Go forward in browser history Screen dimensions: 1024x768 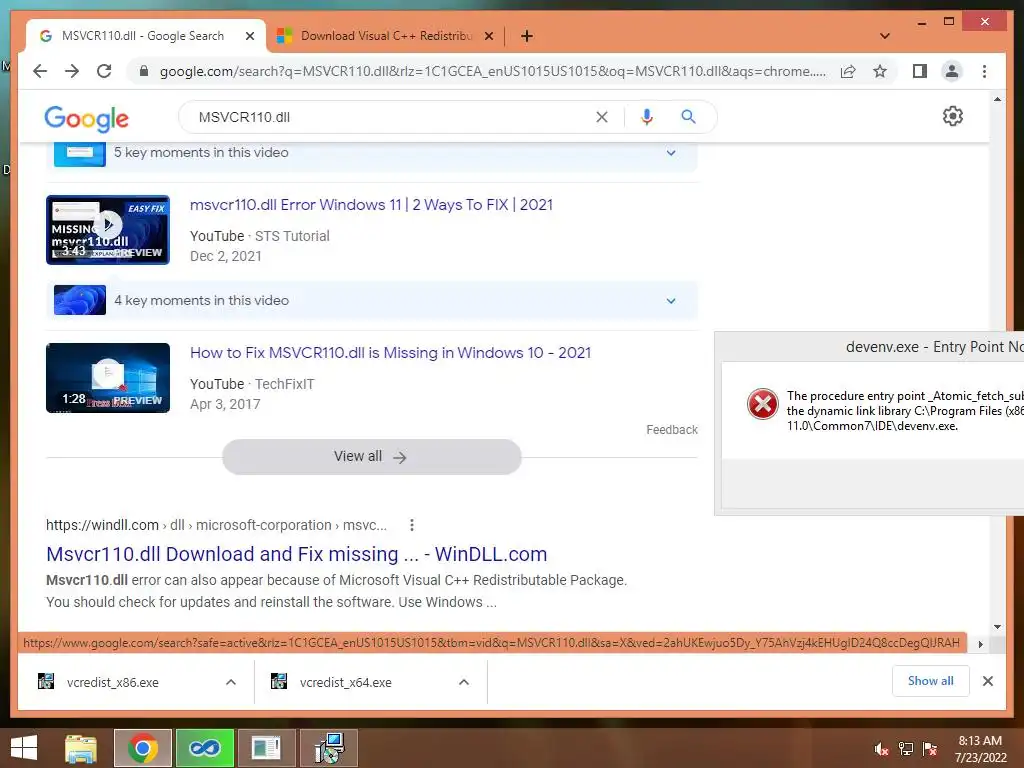(x=72, y=71)
